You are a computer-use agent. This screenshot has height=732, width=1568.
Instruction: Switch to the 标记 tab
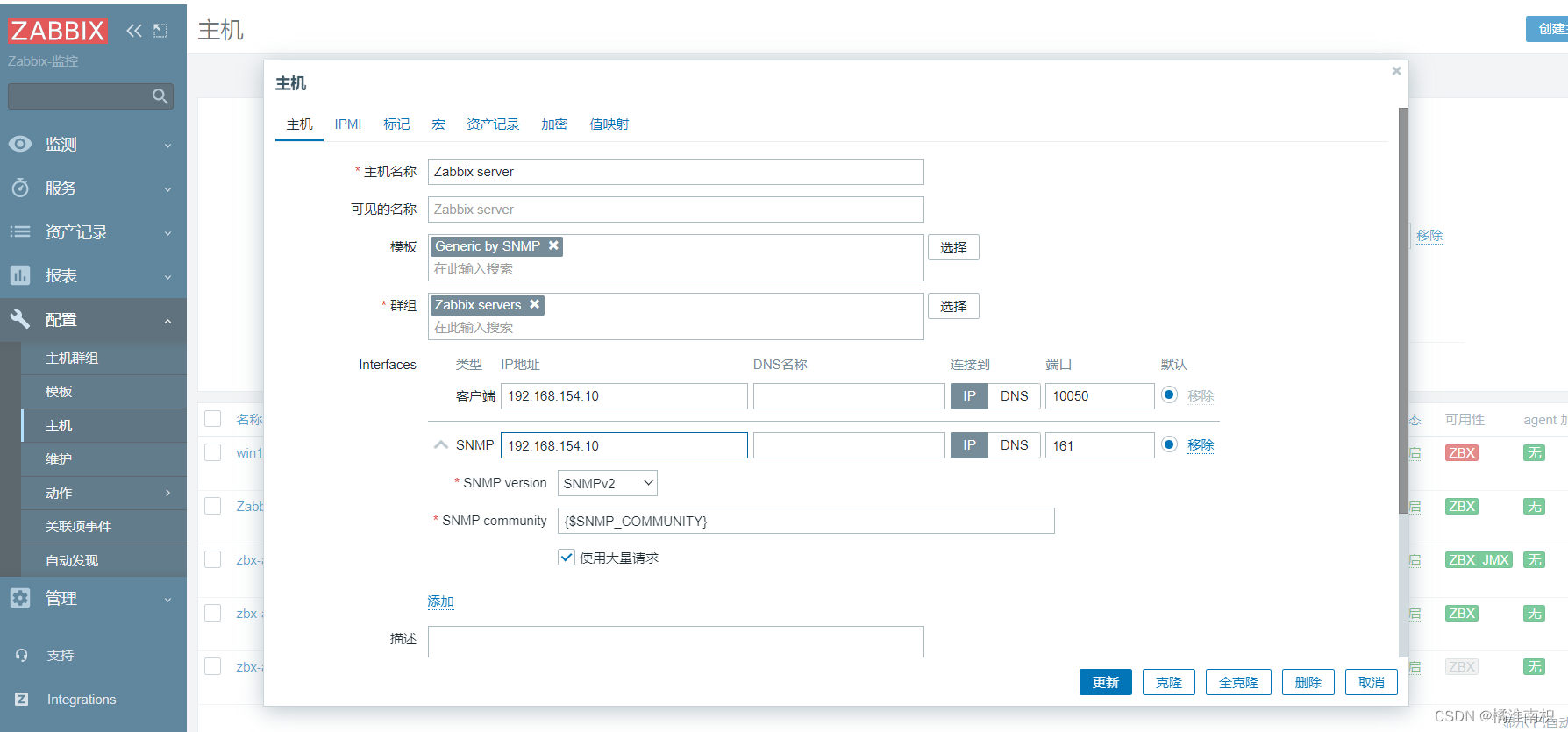coord(396,124)
